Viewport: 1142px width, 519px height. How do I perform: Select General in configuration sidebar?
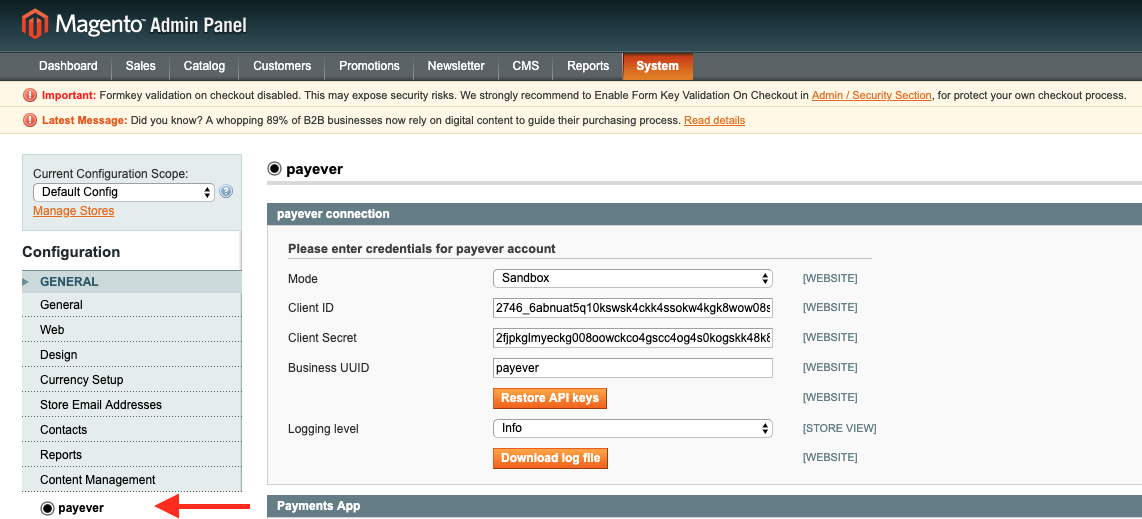pyautogui.click(x=132, y=305)
